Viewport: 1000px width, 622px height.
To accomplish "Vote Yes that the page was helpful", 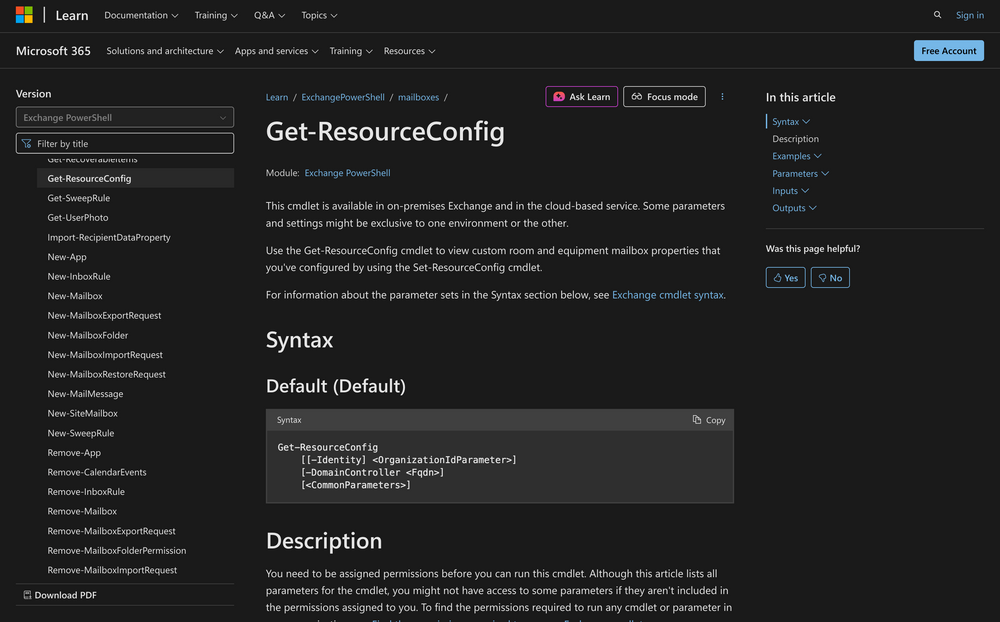I will coord(785,277).
